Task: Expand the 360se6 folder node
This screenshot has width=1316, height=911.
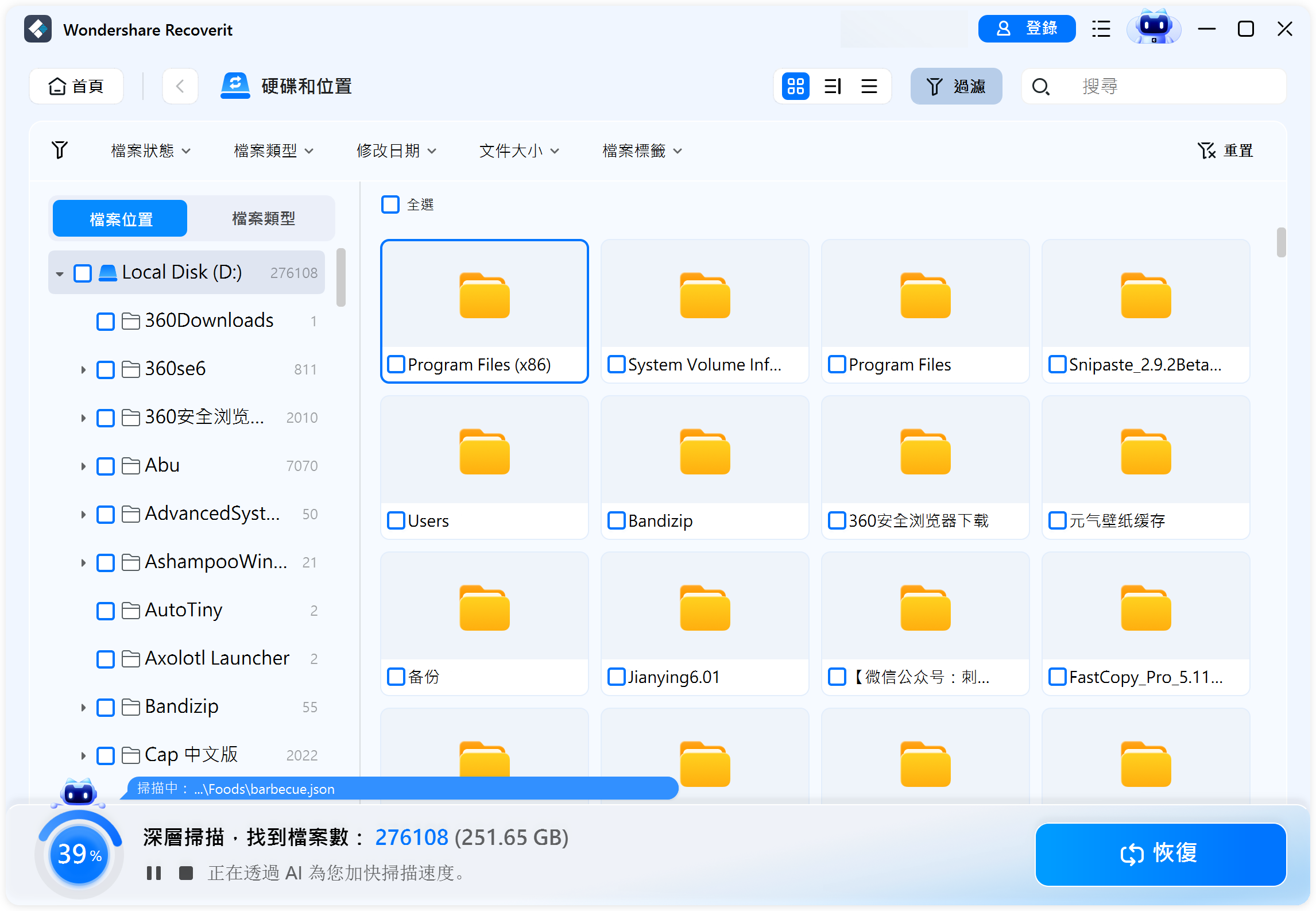Action: (x=83, y=369)
